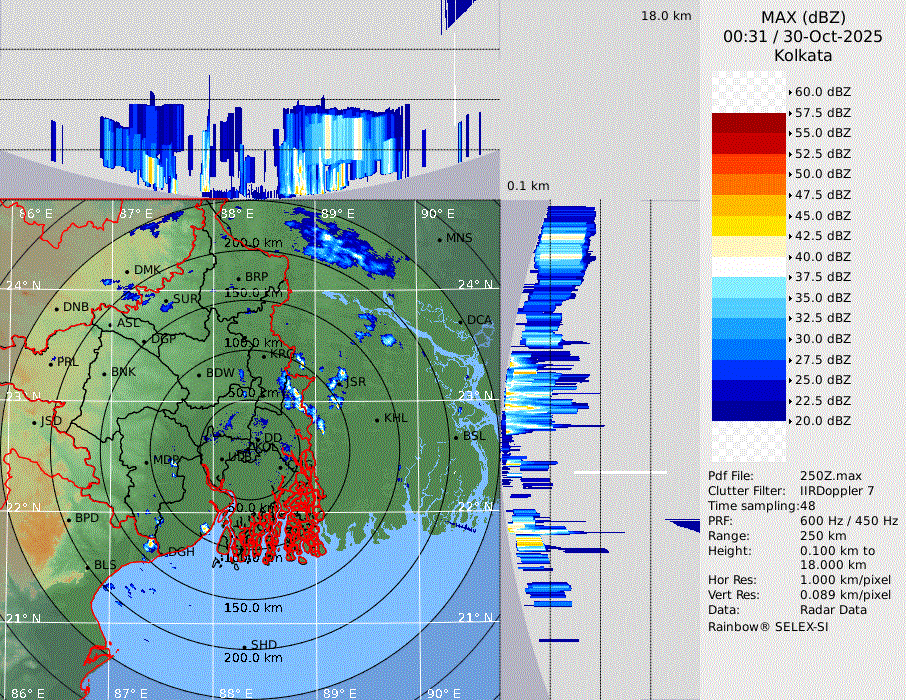The width and height of the screenshot is (906, 700).
Task: Select the dark blue swatch above 20.0 dBZ
Action: point(748,410)
